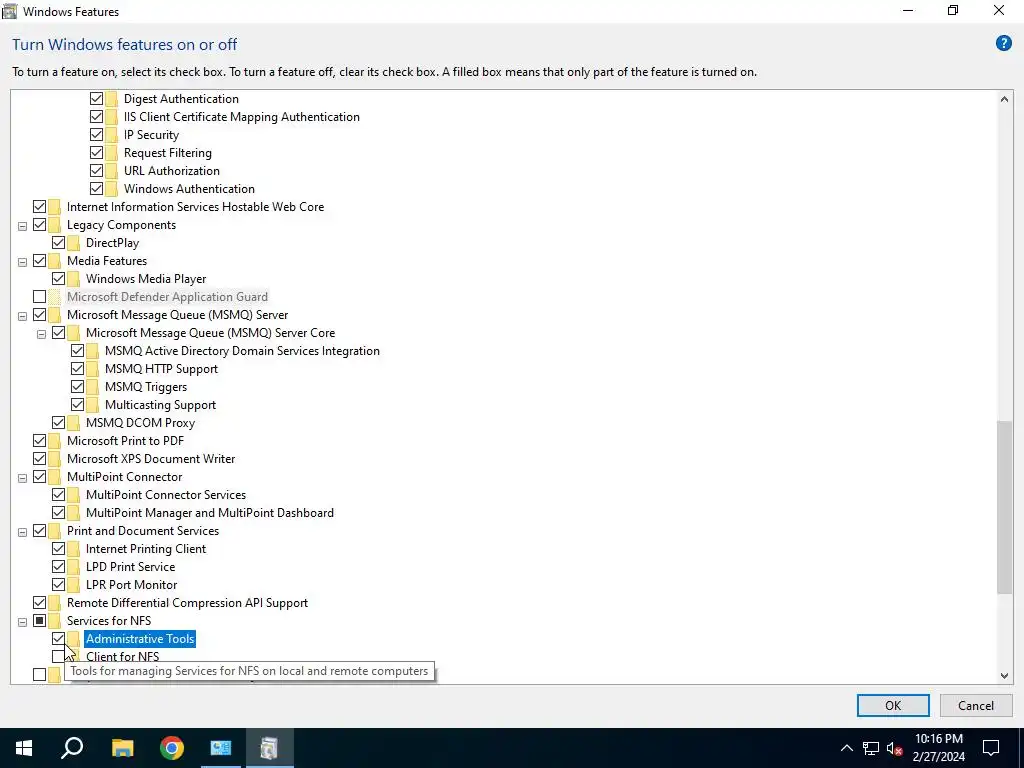Image resolution: width=1024 pixels, height=768 pixels.
Task: Open the help question mark icon
Action: pos(1003,44)
